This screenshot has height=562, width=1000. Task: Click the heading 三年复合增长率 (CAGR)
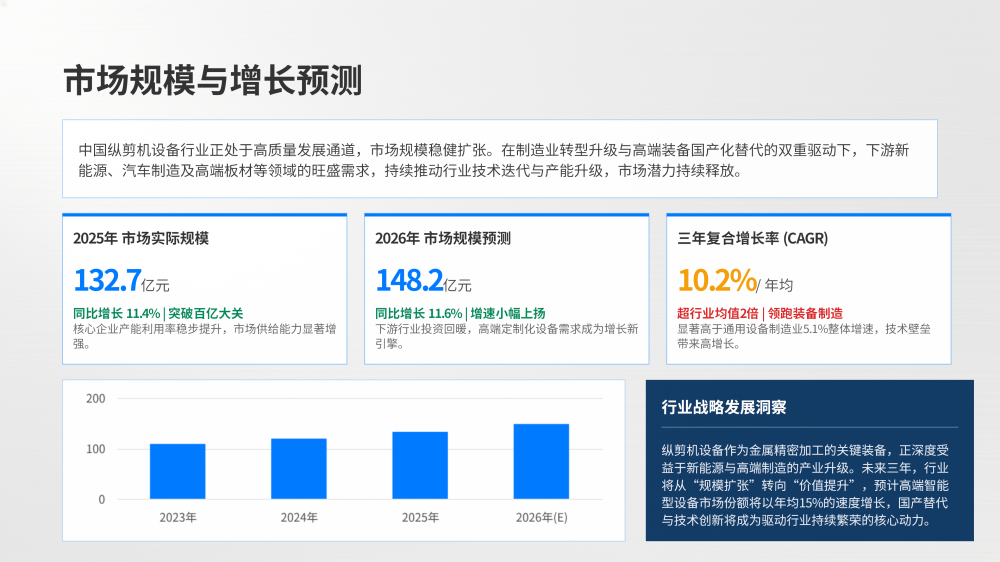pyautogui.click(x=753, y=239)
